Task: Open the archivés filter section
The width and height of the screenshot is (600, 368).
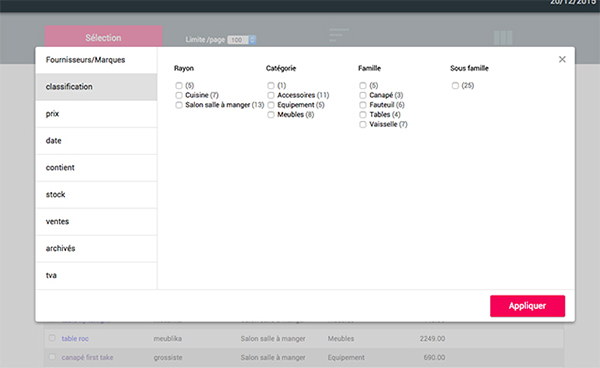Action: (96, 249)
